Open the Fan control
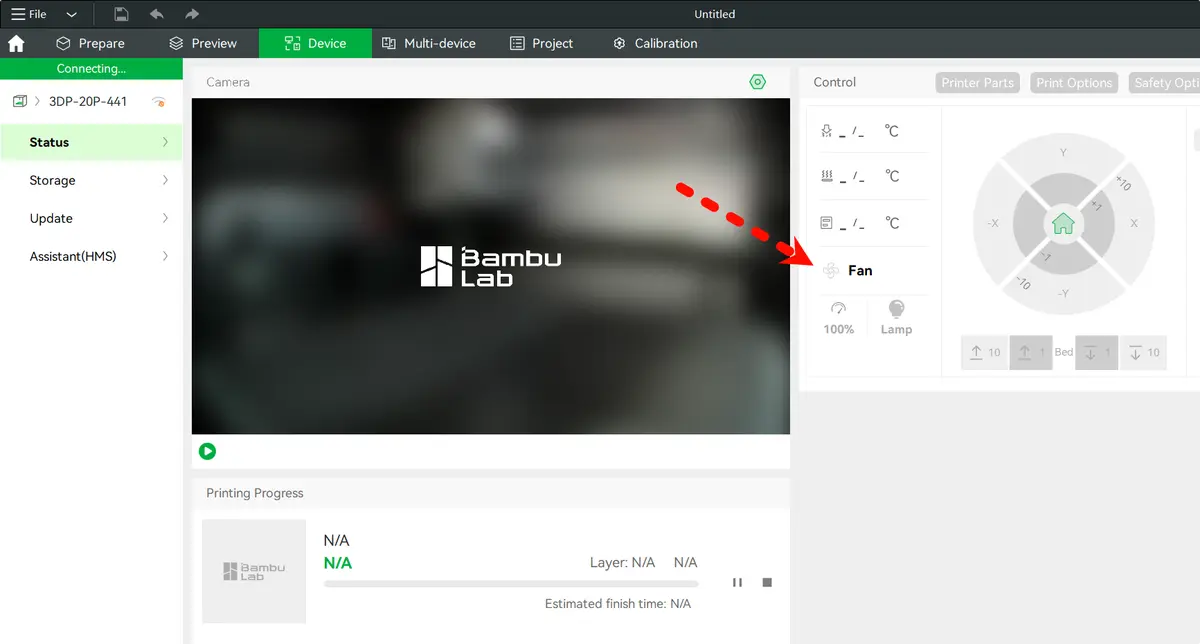The width and height of the screenshot is (1200, 644). (x=848, y=270)
